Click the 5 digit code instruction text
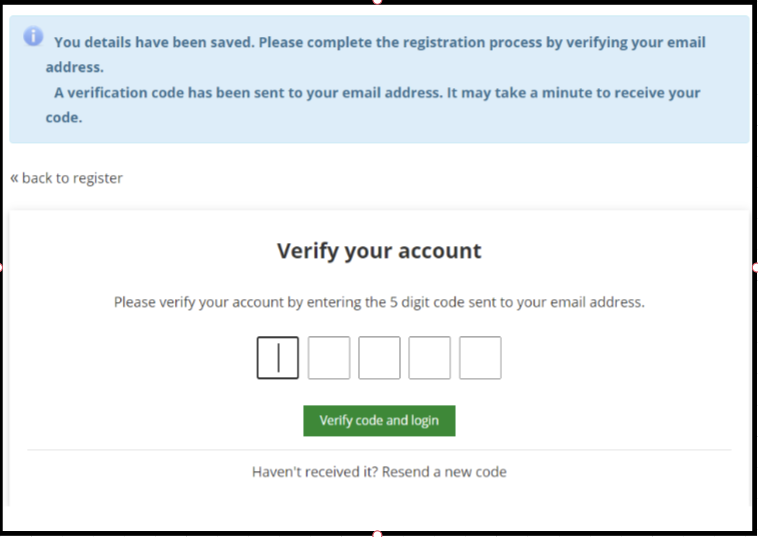Viewport: 758px width, 537px height. coord(379,302)
